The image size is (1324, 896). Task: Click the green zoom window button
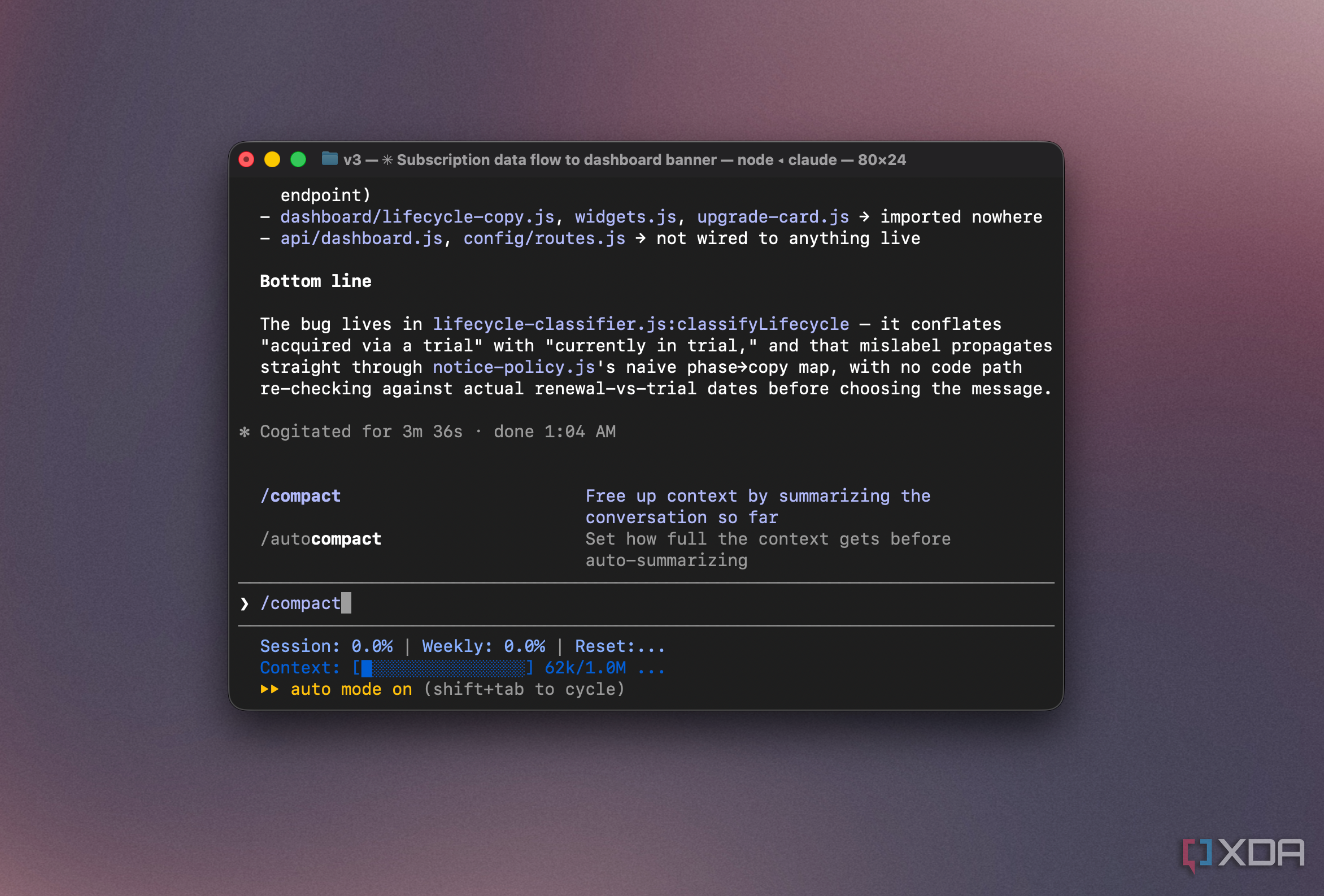(299, 159)
